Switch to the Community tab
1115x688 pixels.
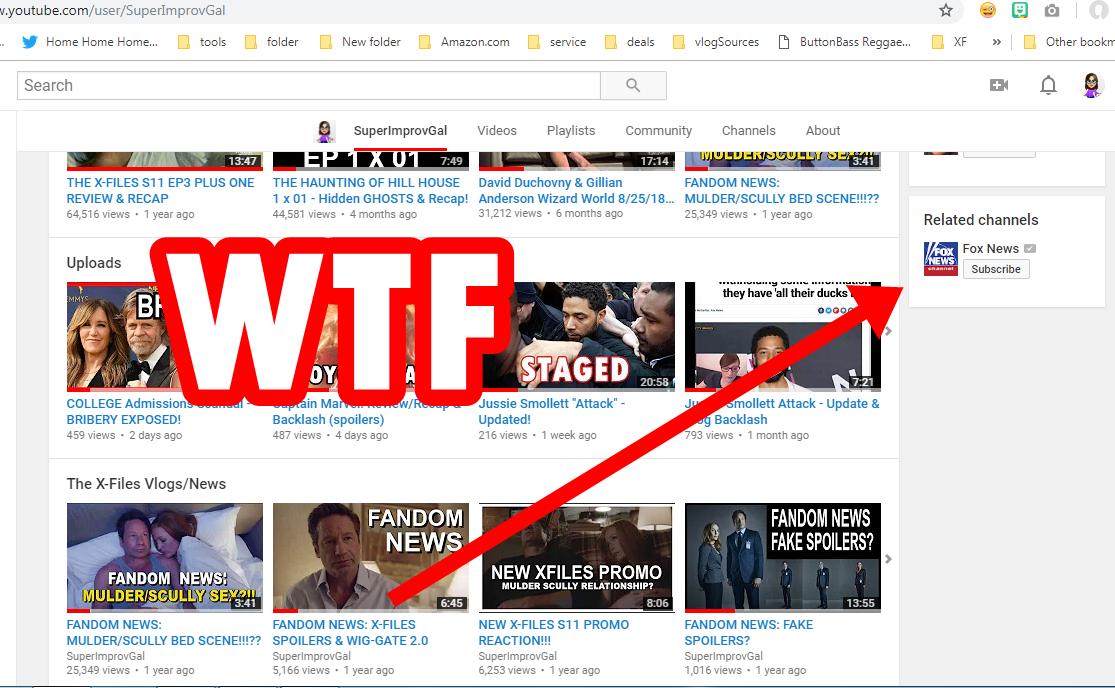click(658, 131)
